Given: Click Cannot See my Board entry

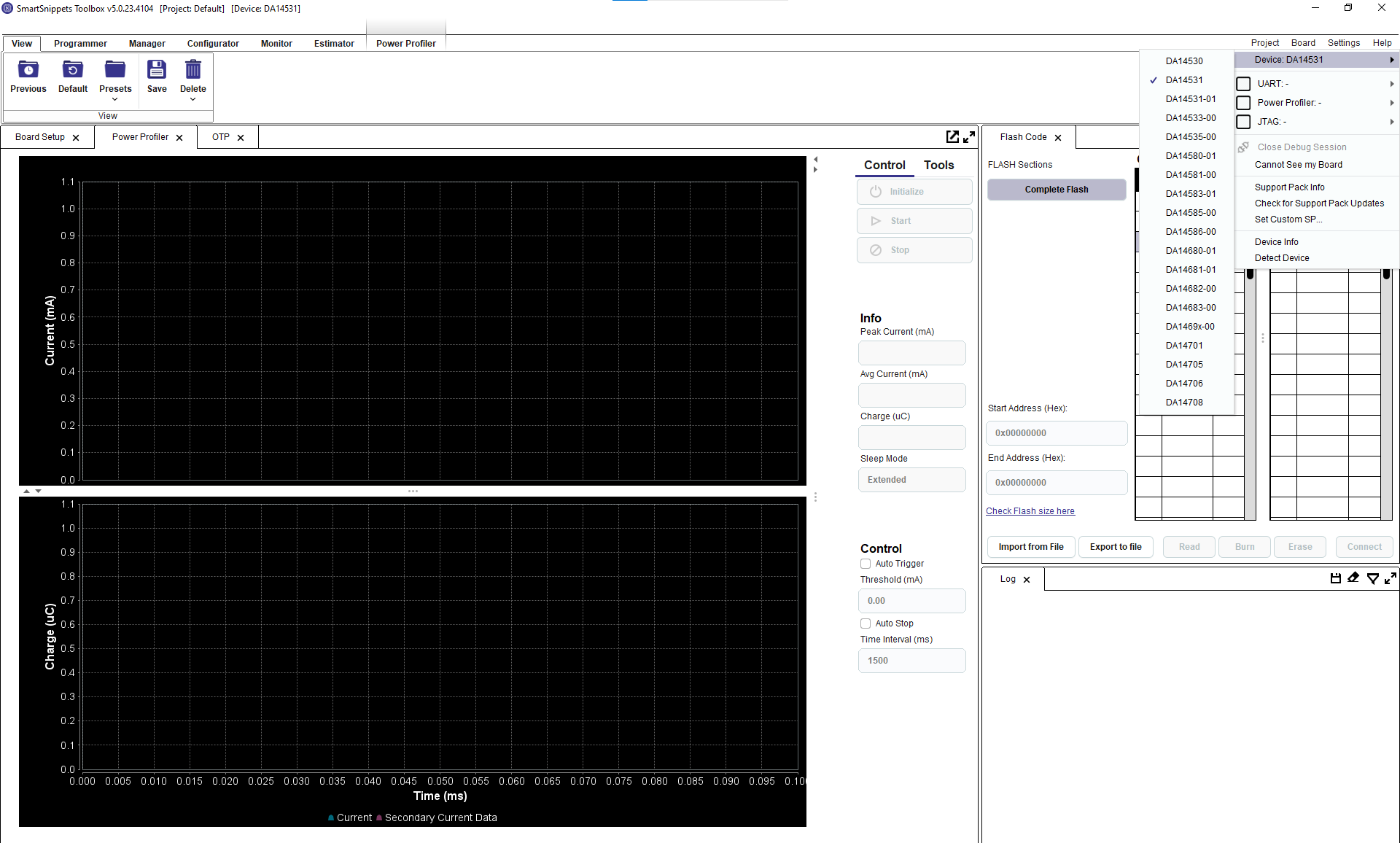Looking at the screenshot, I should [1299, 165].
